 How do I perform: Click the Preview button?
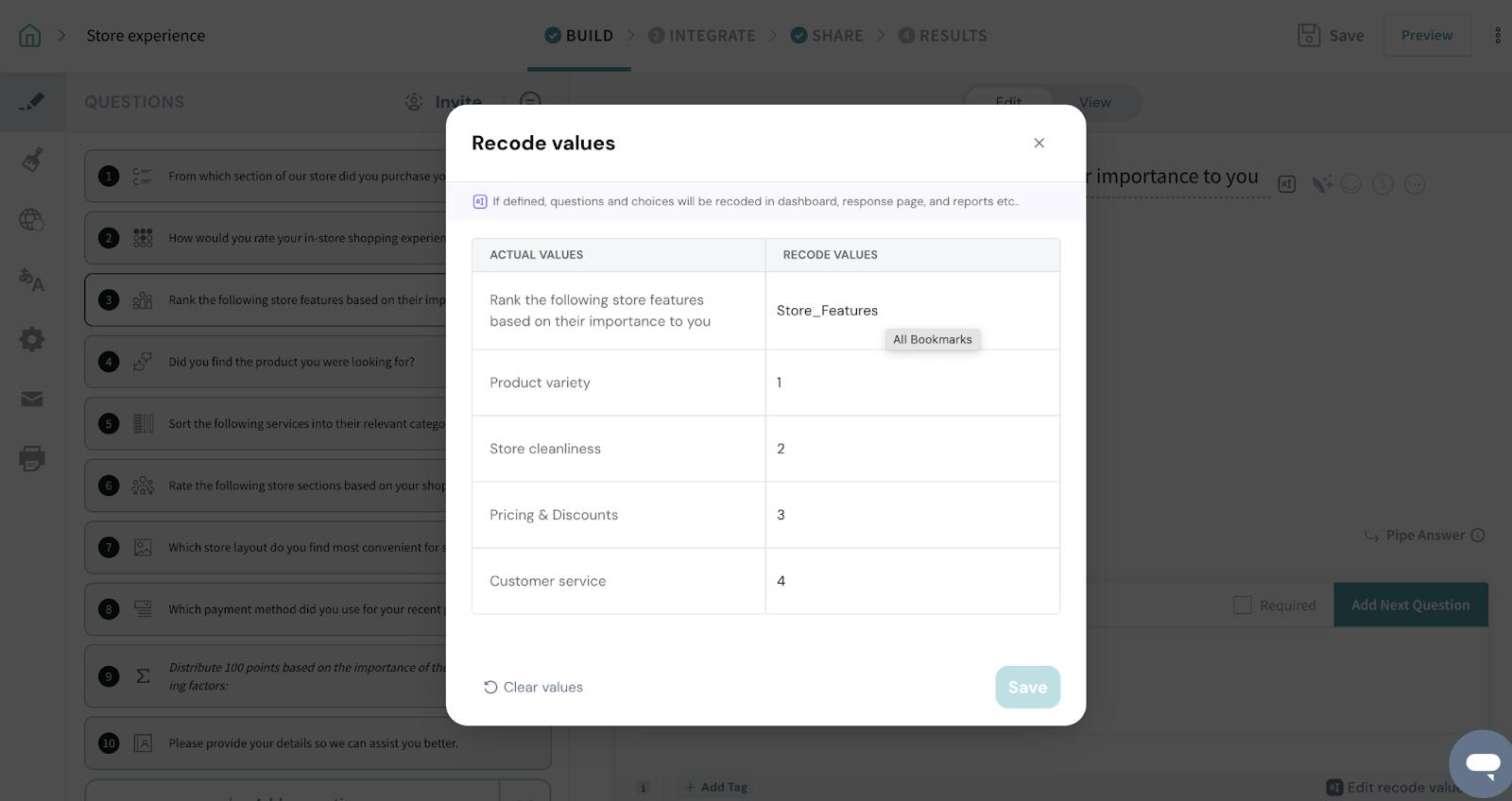pos(1426,36)
